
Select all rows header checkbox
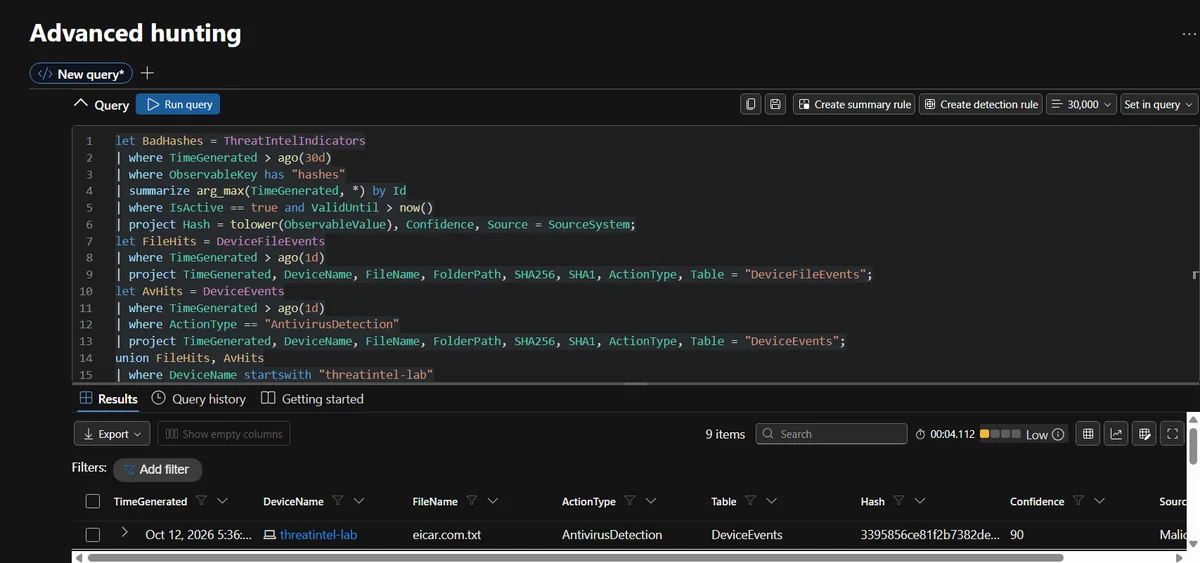coord(93,501)
